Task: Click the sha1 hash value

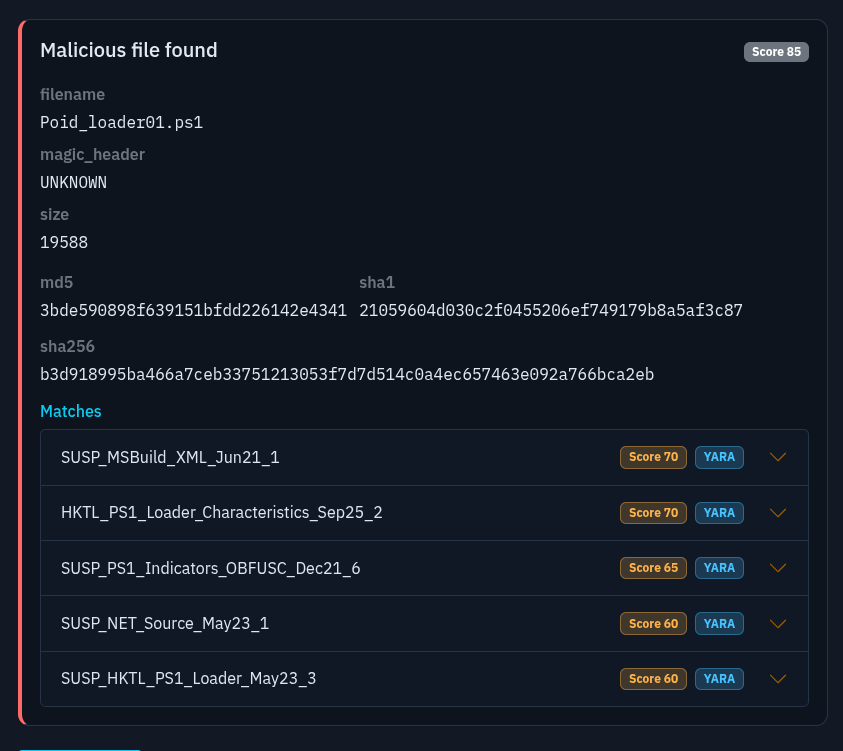Action: tap(550, 310)
